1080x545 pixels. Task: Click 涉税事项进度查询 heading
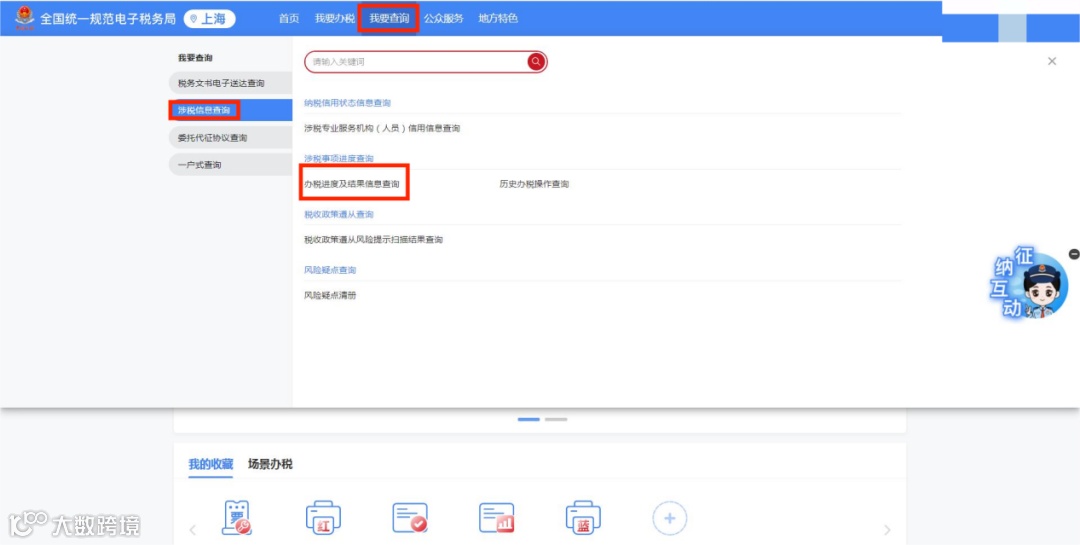(x=339, y=158)
